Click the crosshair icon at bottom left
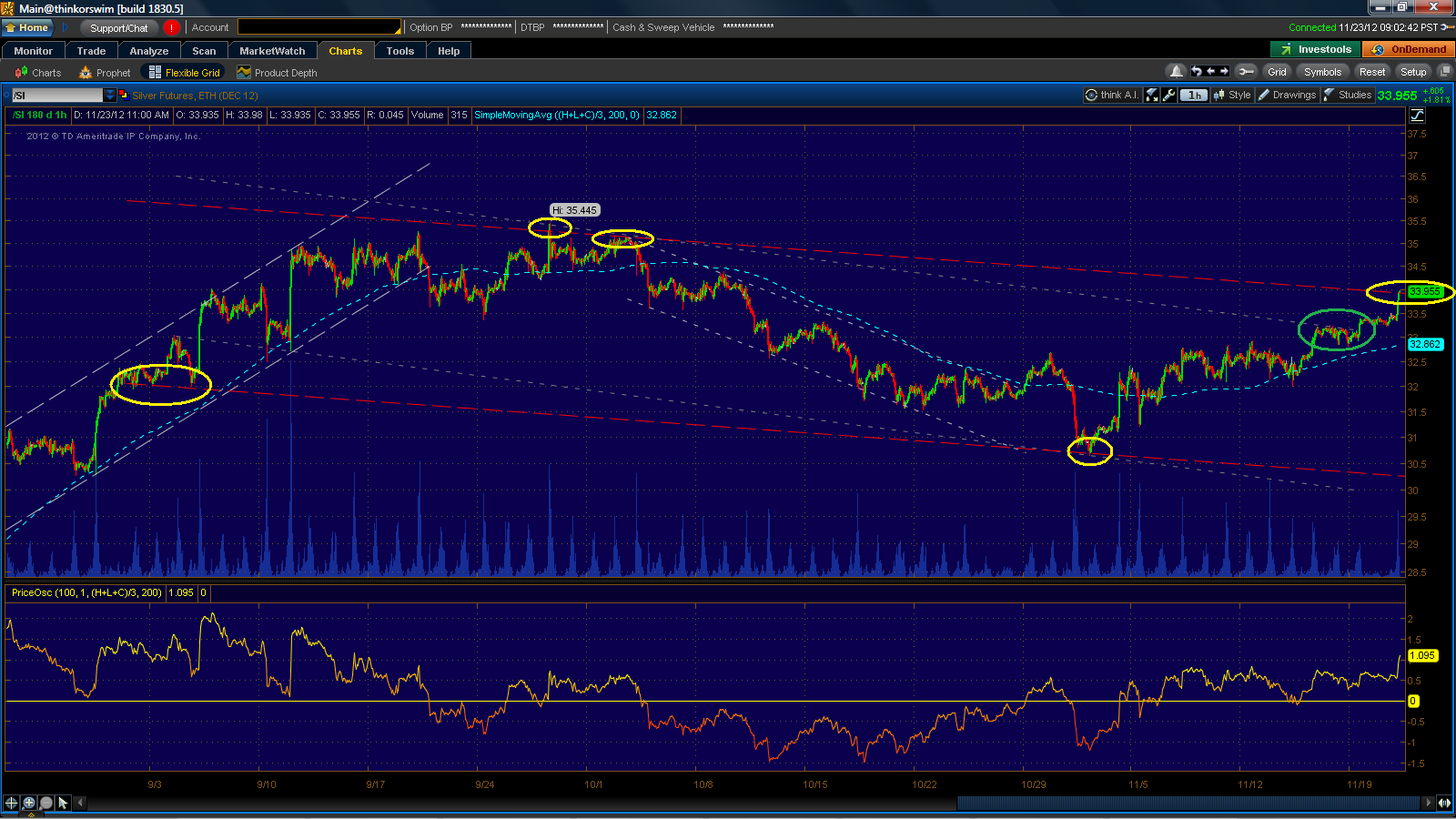1456x819 pixels. coord(11,803)
